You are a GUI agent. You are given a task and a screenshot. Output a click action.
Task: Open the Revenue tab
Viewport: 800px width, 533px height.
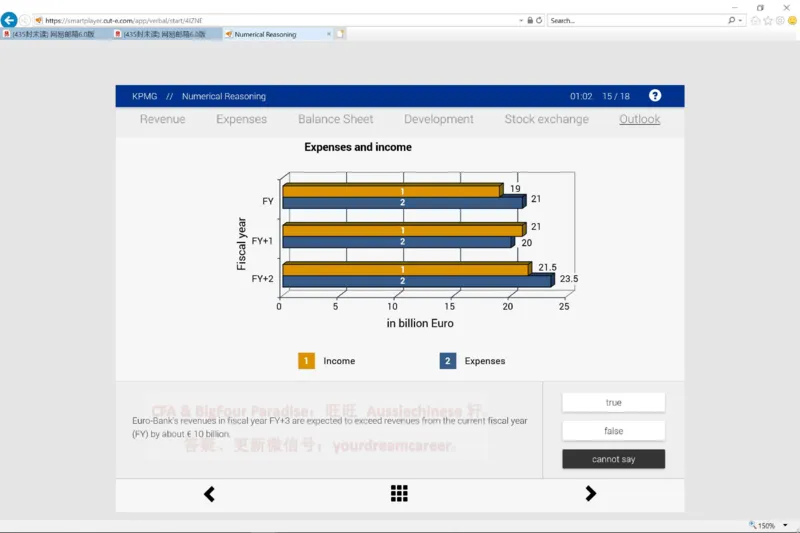pyautogui.click(x=162, y=119)
